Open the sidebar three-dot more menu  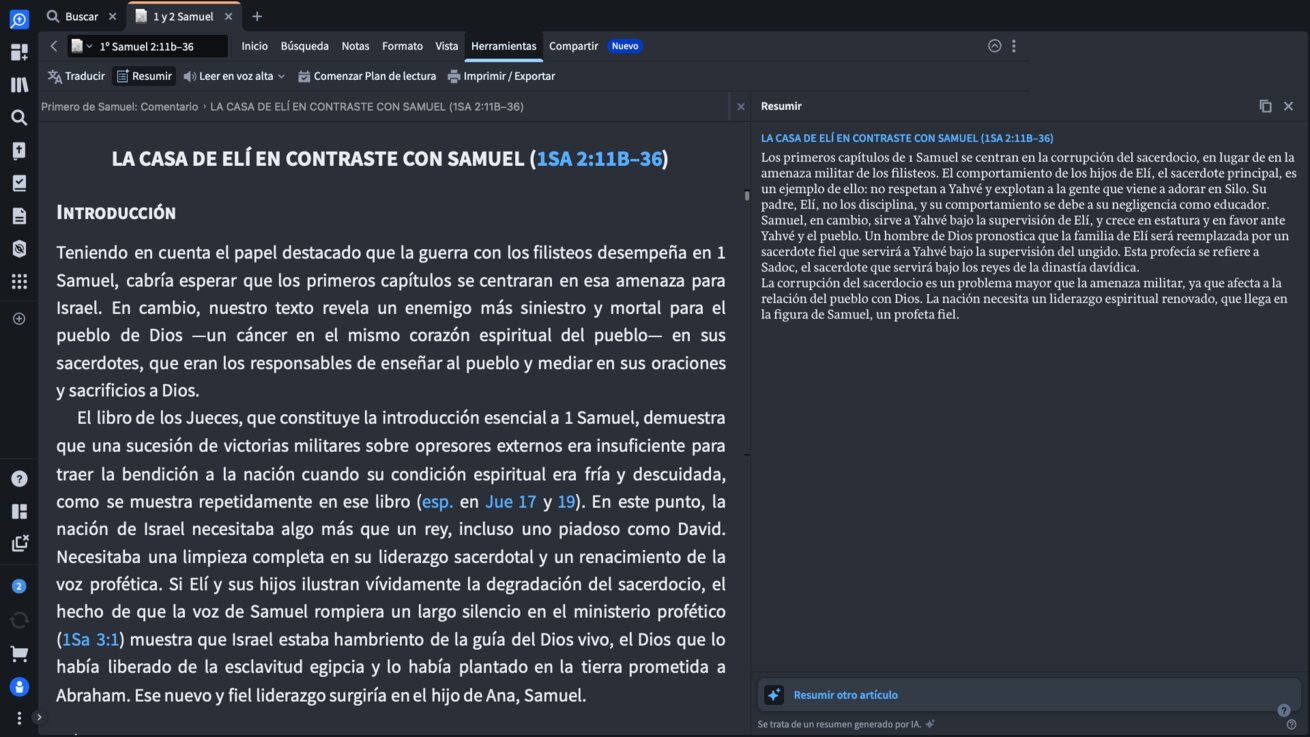click(19, 718)
